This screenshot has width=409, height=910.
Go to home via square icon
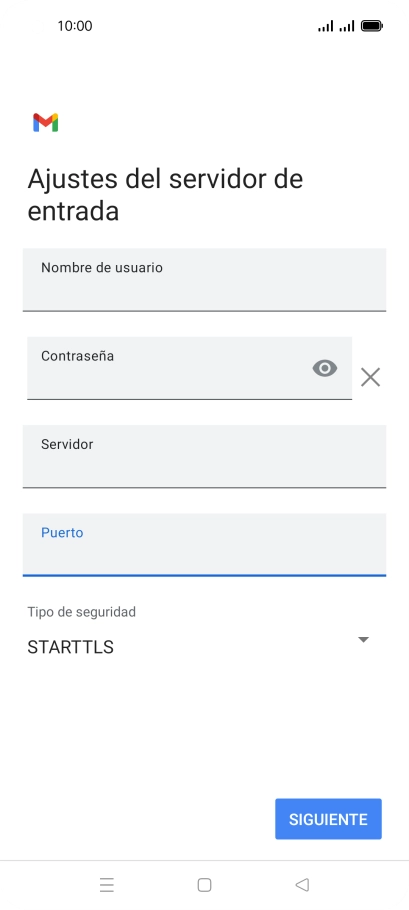pos(204,884)
